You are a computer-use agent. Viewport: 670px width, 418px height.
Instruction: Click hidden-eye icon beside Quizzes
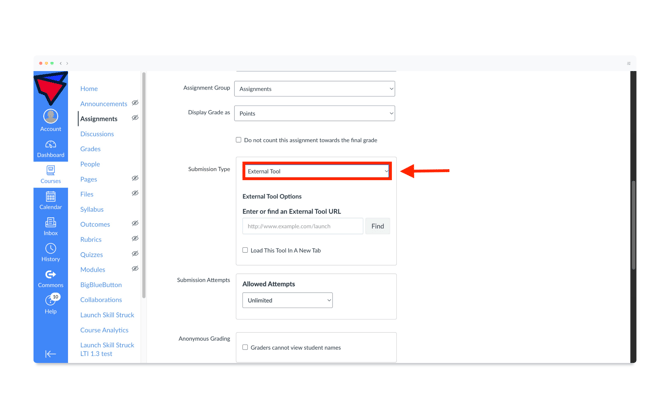tap(135, 254)
